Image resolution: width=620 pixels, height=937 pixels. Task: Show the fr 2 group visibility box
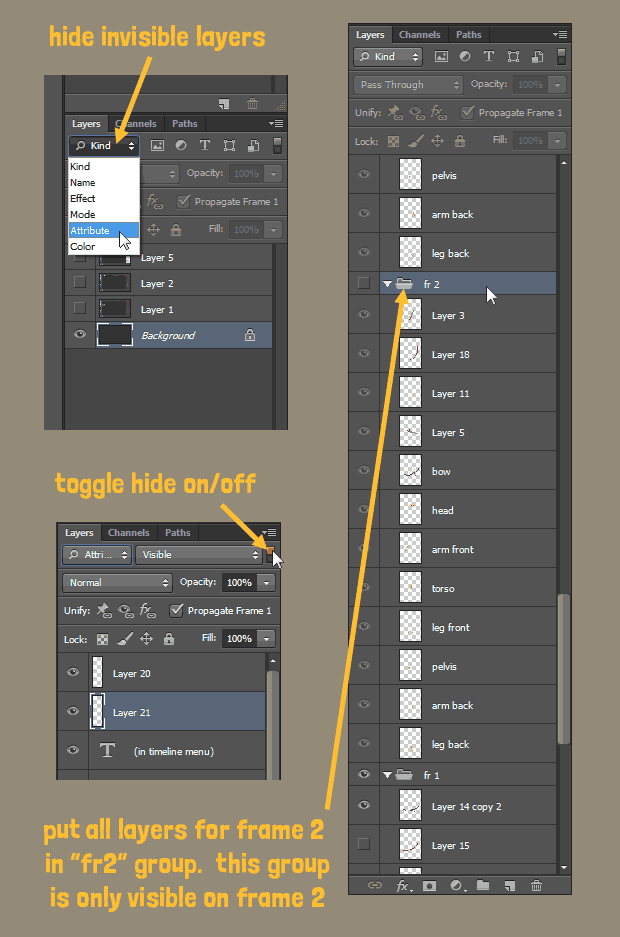pos(364,284)
